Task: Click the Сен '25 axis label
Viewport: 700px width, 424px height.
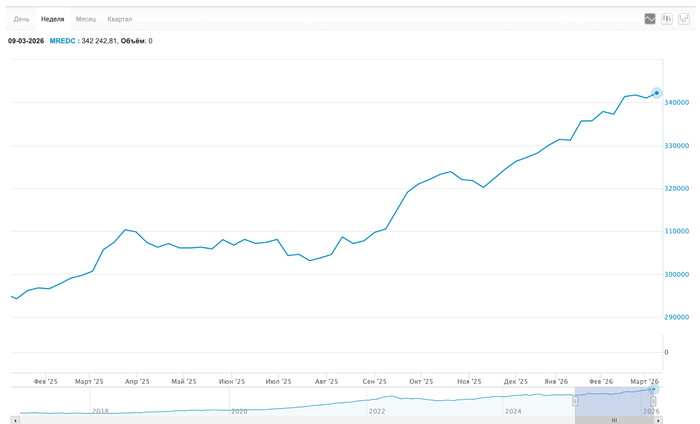Action: point(375,381)
